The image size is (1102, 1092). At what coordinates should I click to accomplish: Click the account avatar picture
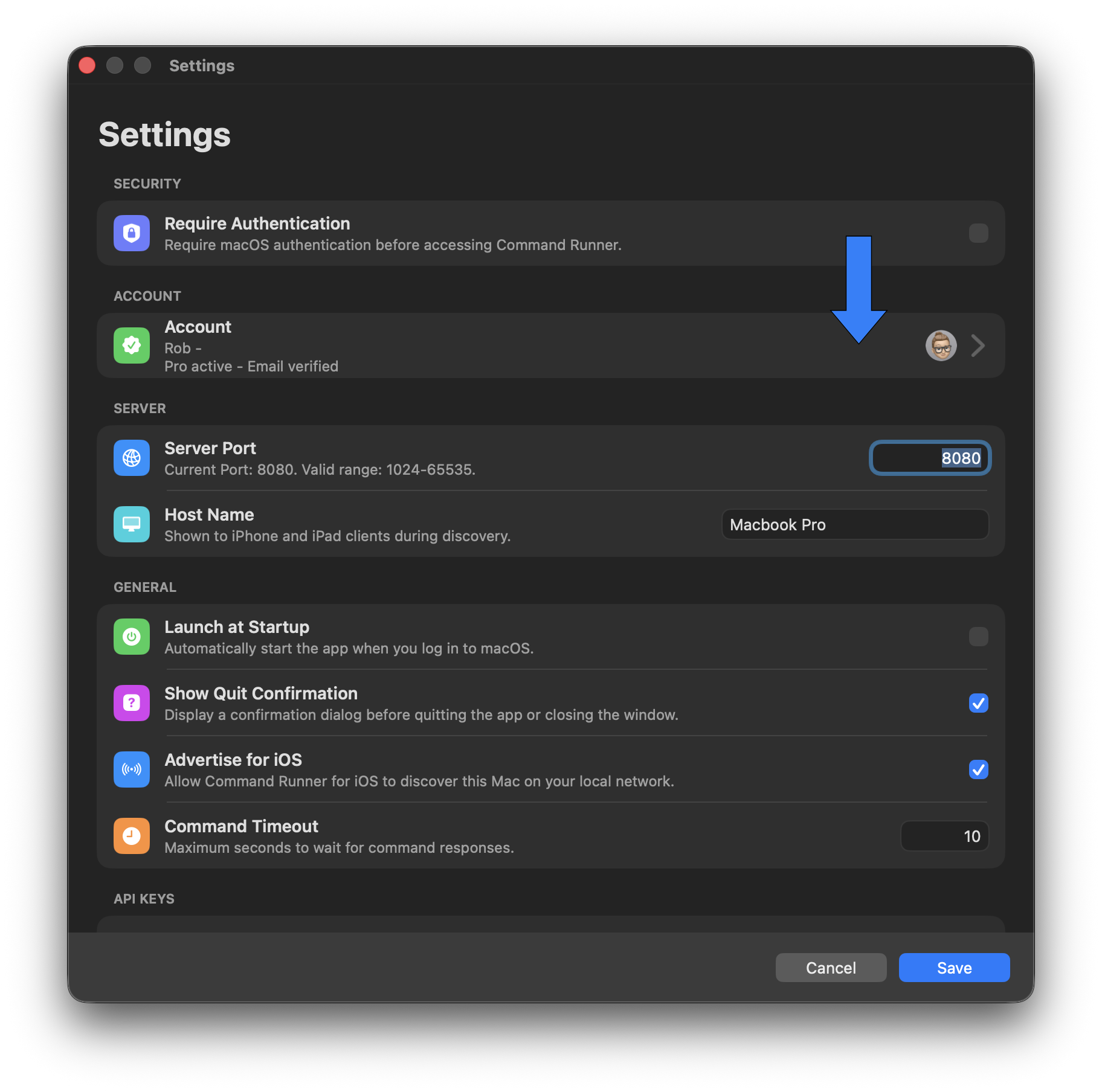[941, 345]
